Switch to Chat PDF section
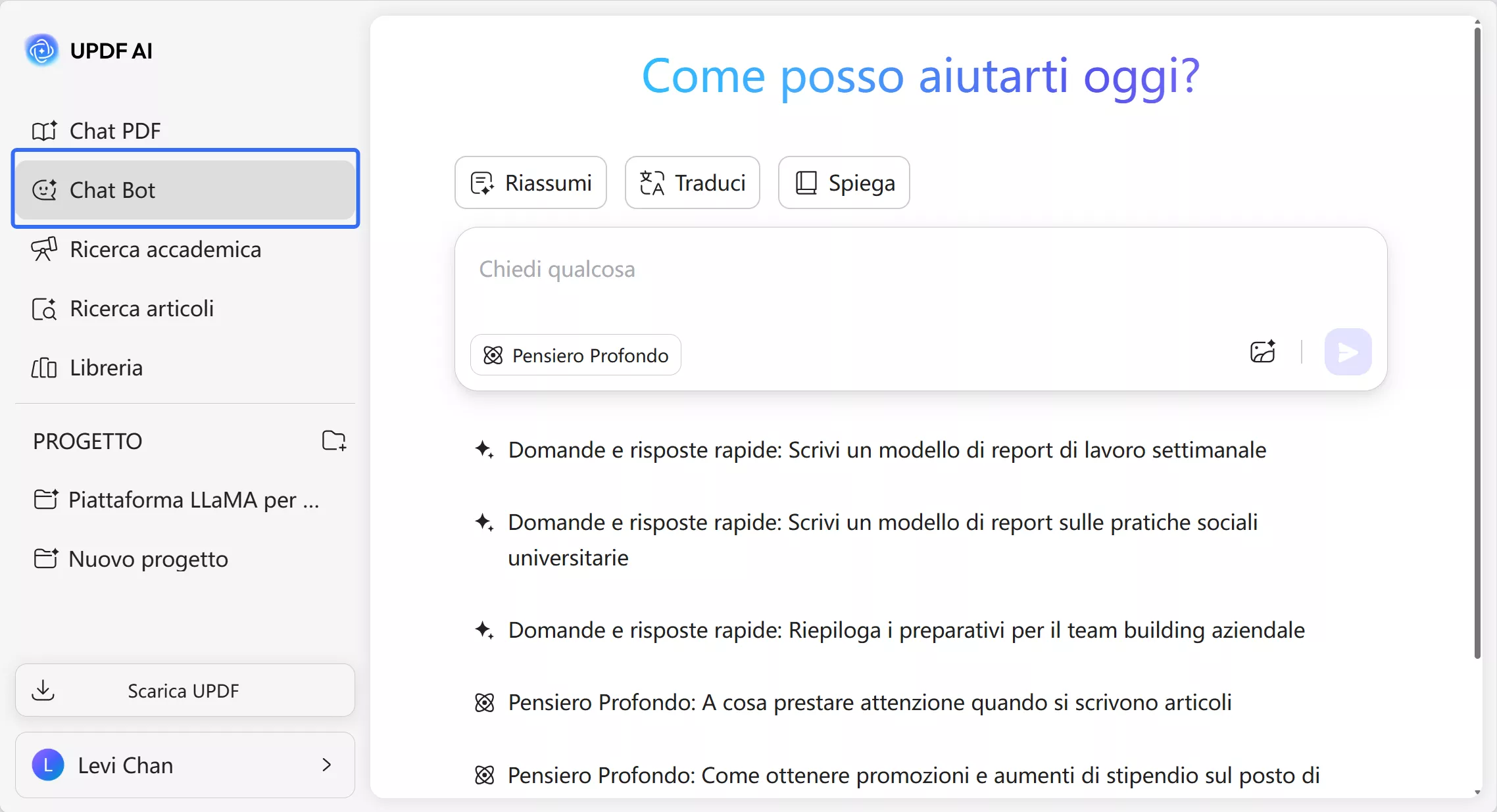Image resolution: width=1497 pixels, height=812 pixels. coord(114,131)
